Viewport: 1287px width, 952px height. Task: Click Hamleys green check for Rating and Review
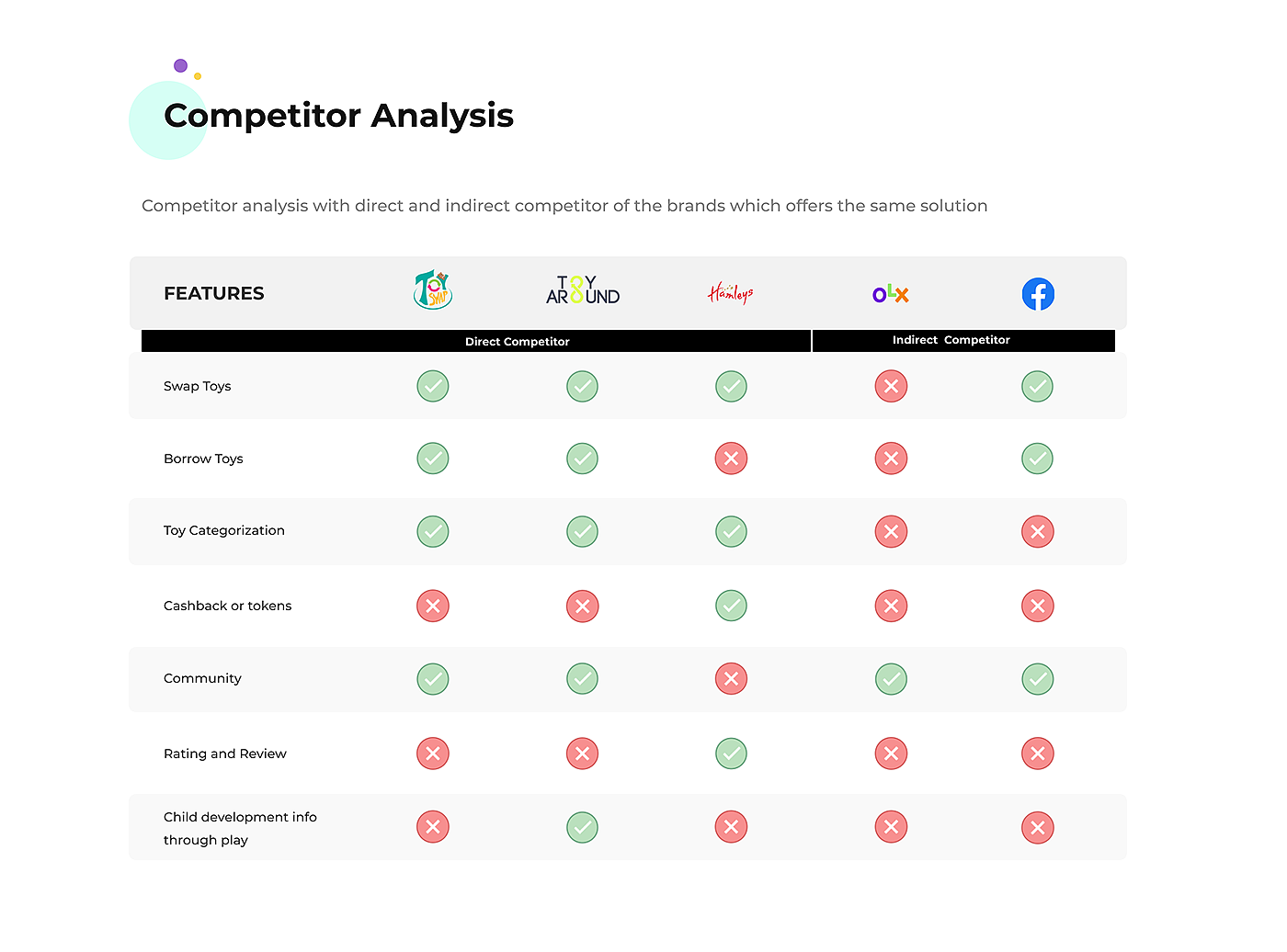coord(731,754)
